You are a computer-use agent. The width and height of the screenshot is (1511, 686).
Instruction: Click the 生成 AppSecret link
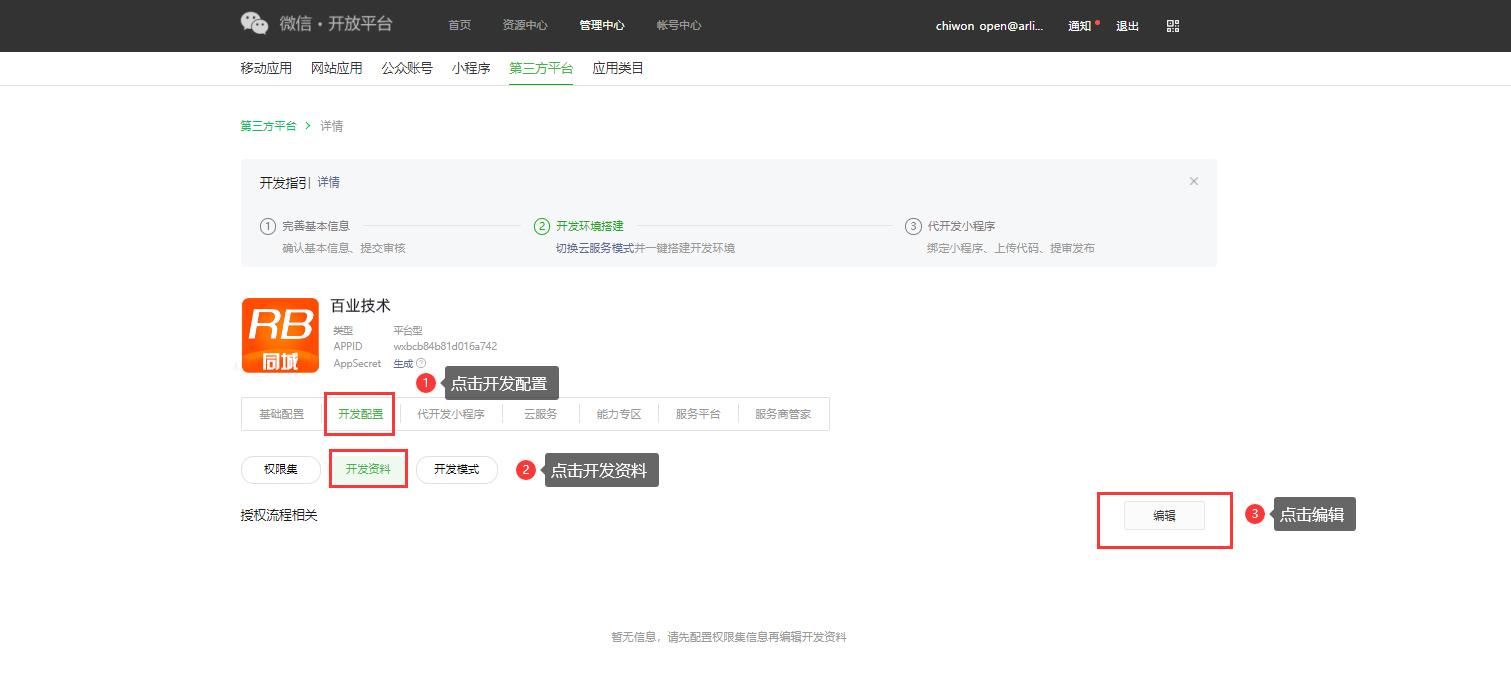(403, 363)
